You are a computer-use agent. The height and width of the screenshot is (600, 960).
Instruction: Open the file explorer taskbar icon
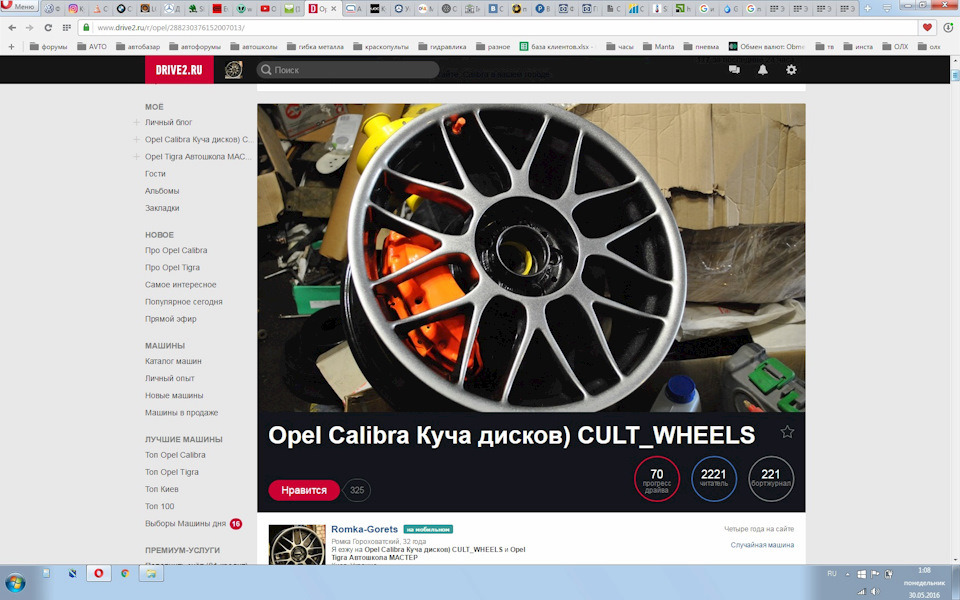click(151, 574)
